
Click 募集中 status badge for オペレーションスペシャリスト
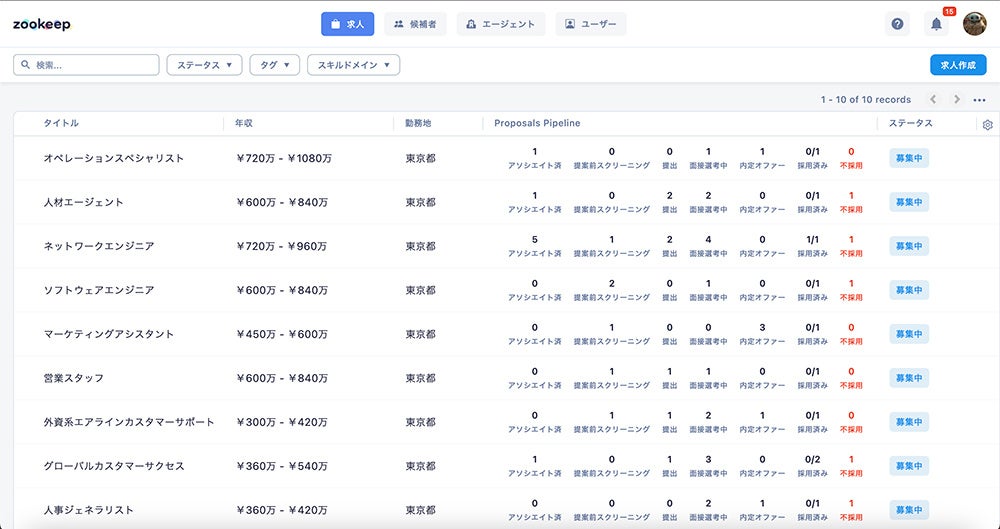click(909, 158)
